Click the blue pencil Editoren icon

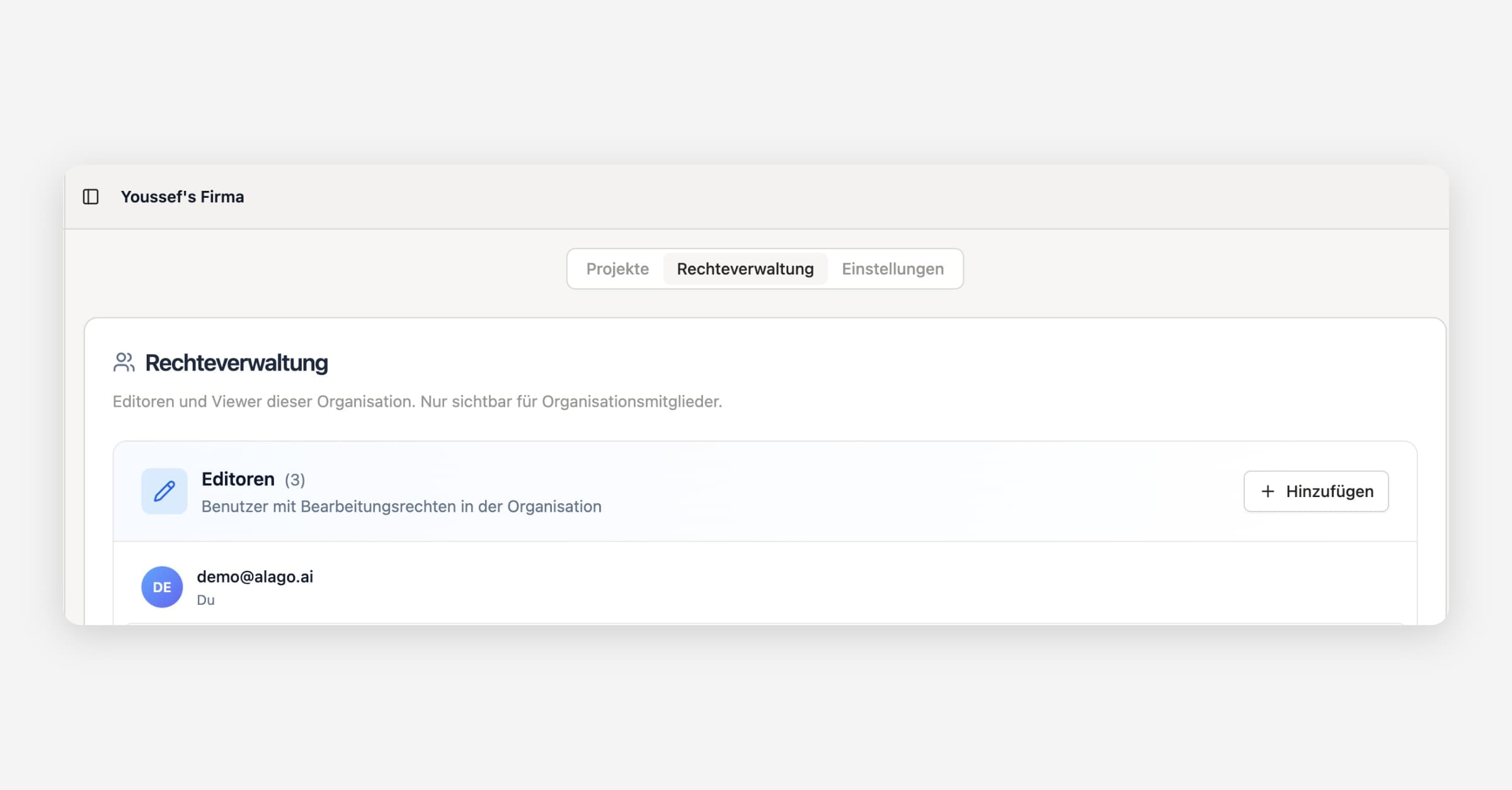[x=164, y=491]
